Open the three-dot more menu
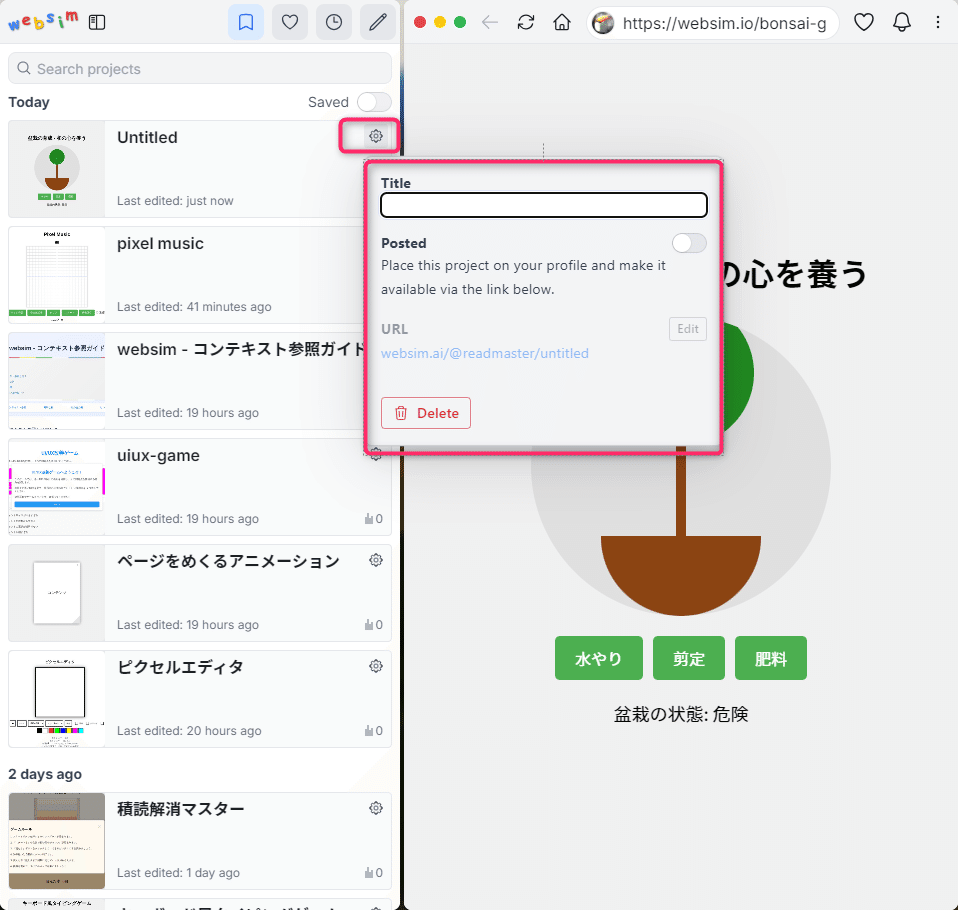This screenshot has height=910, width=958. click(938, 23)
